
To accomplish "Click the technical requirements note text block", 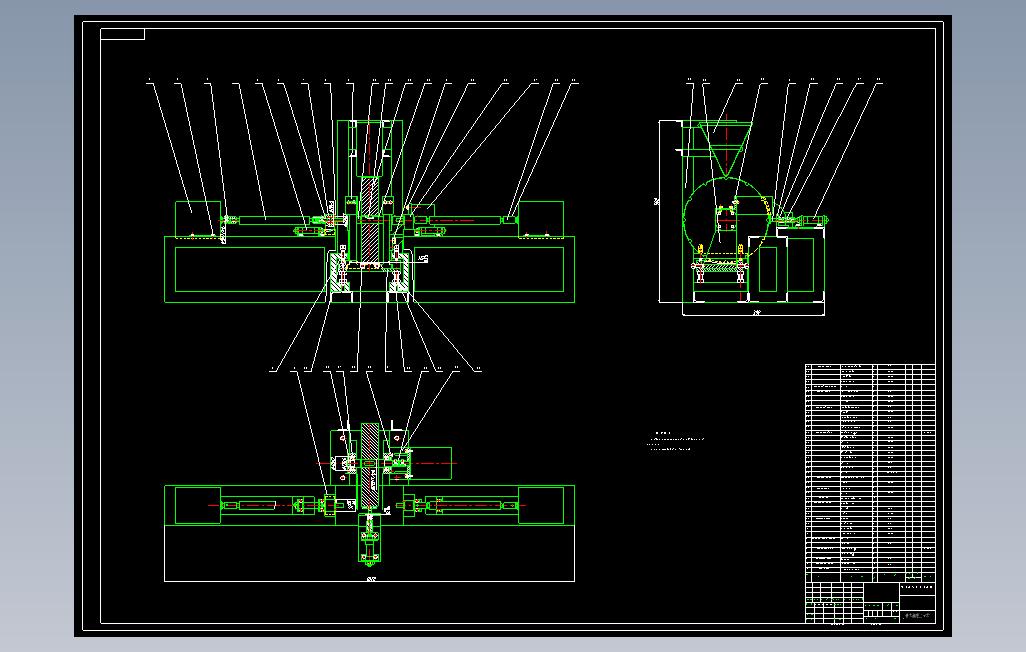I will 675,442.
